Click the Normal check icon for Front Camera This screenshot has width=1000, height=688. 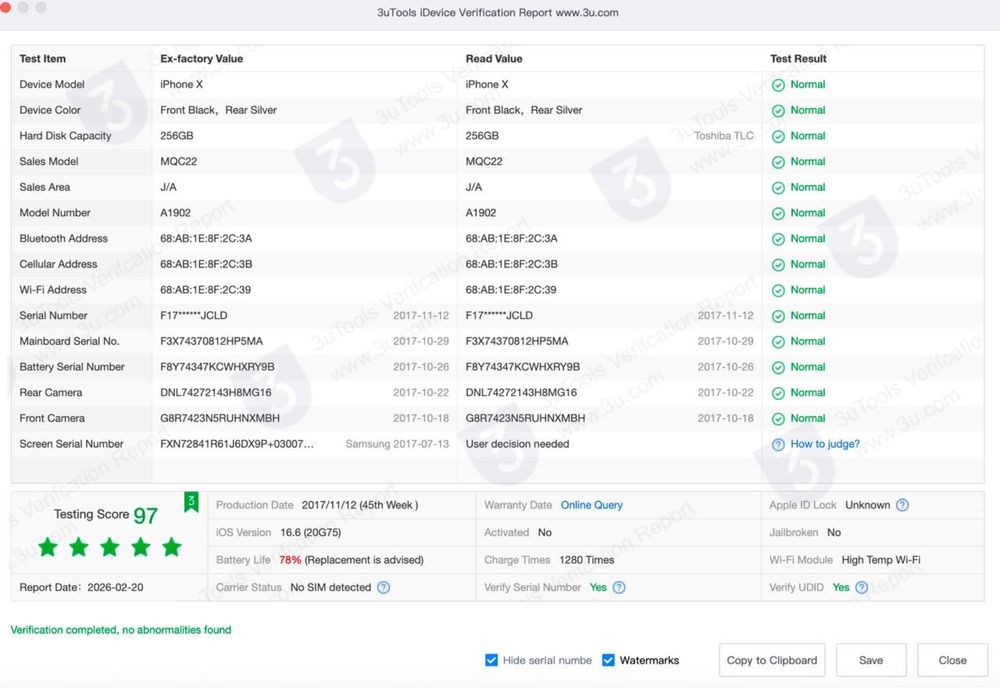pos(778,419)
